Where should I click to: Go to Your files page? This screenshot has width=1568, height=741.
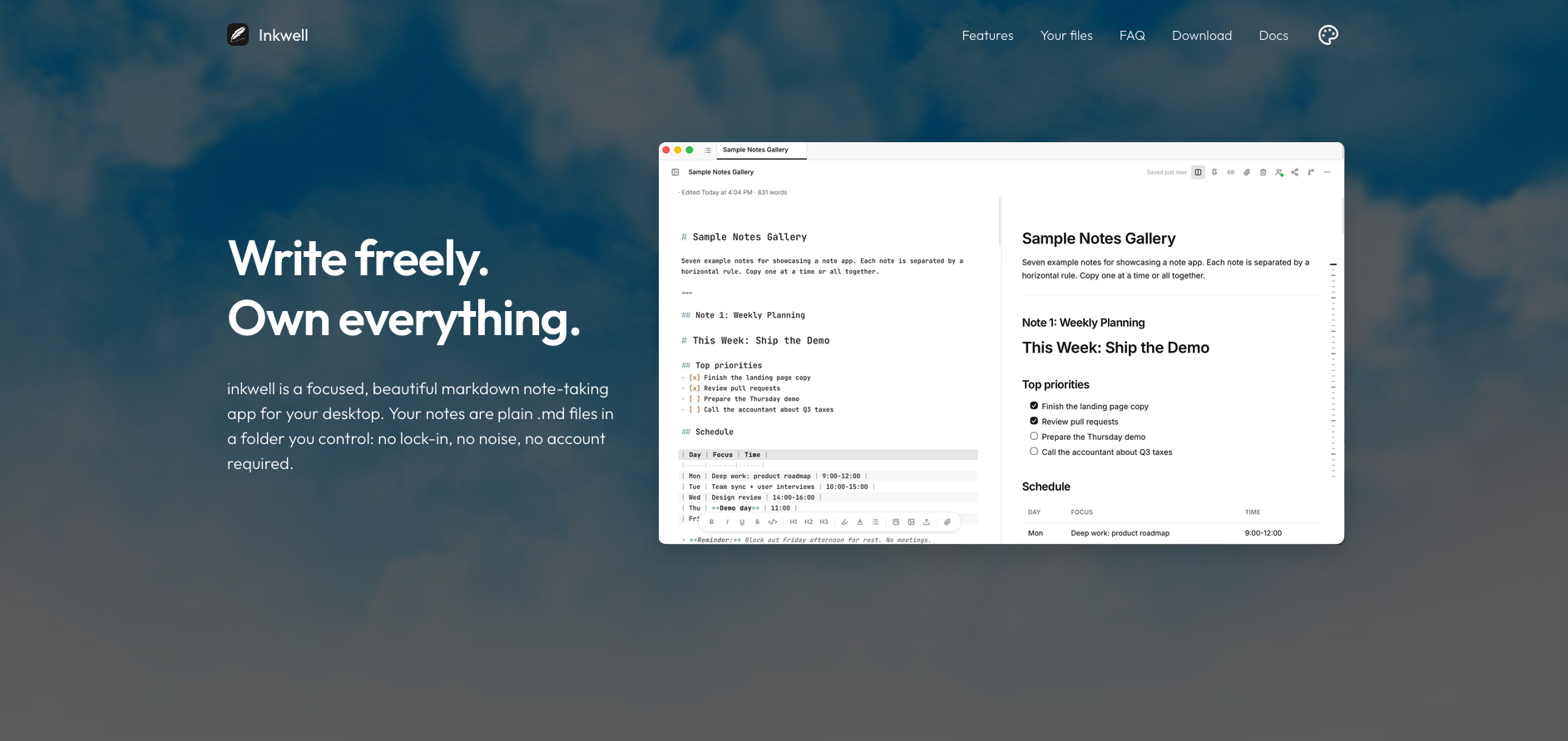1066,36
